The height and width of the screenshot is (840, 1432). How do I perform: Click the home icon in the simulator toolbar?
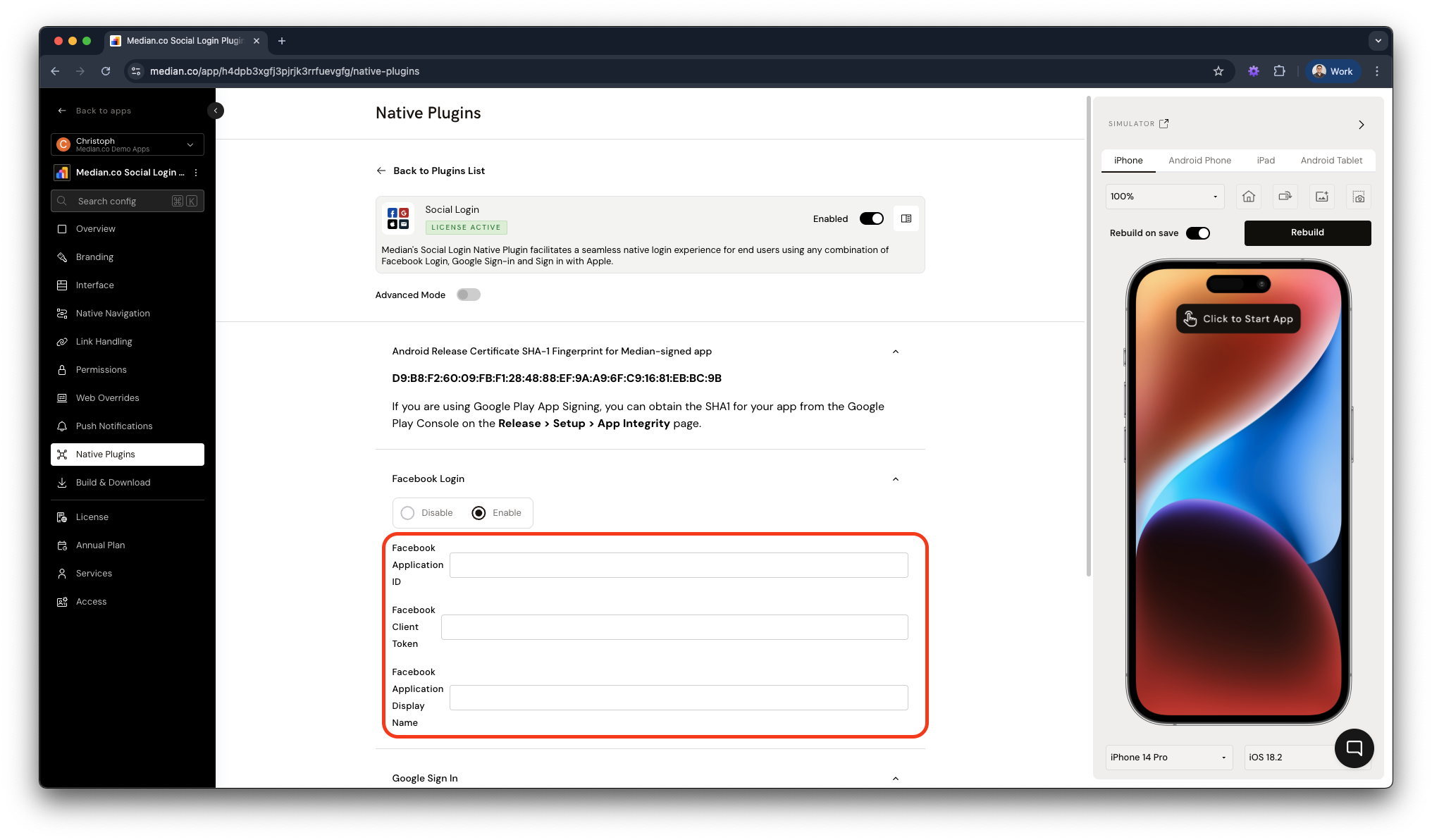pos(1249,197)
